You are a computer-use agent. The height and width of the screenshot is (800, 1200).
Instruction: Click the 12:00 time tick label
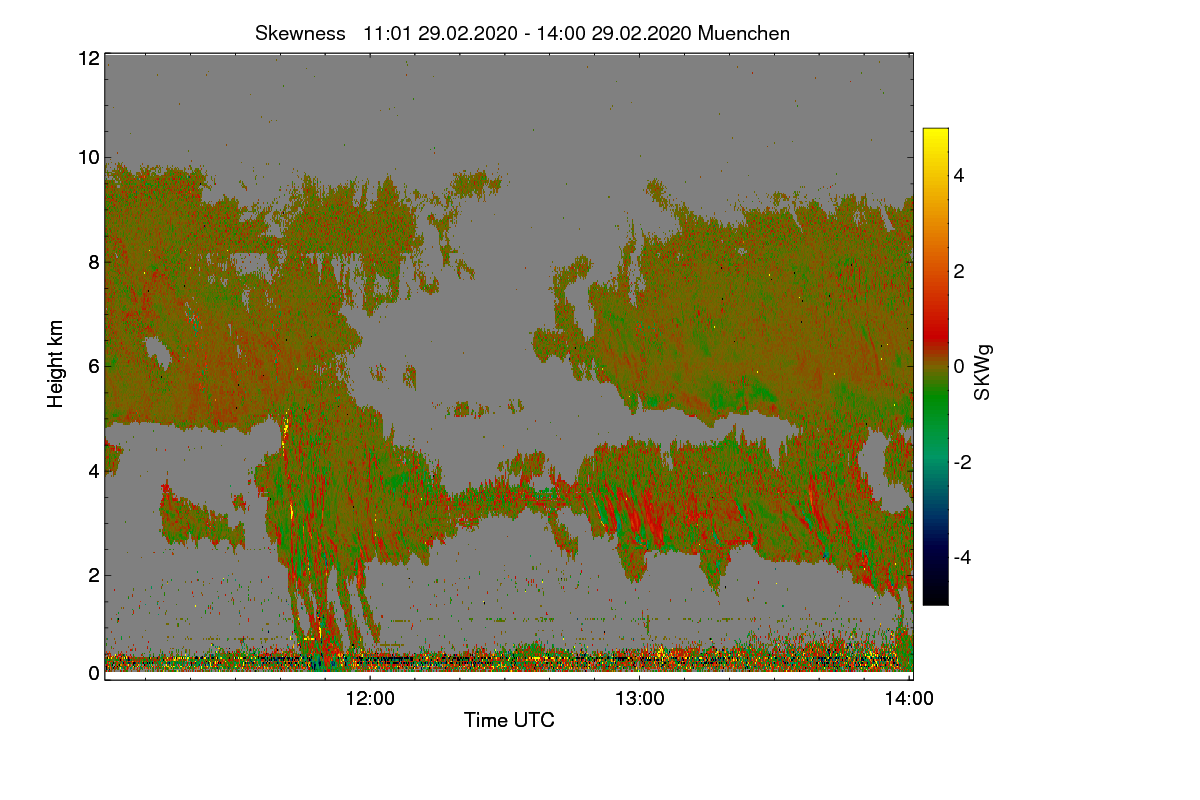click(370, 699)
